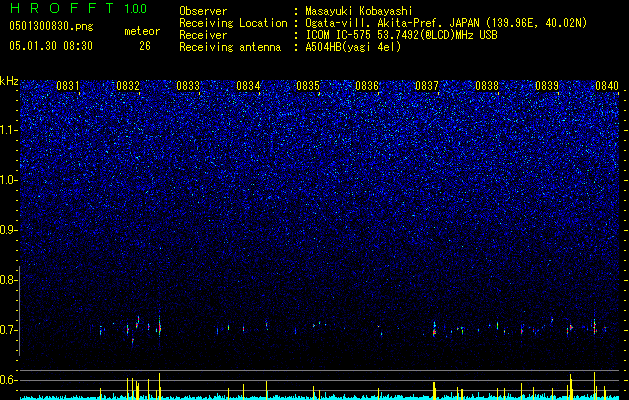
Task: Click the Receiving antenna label
Action: click(230, 47)
